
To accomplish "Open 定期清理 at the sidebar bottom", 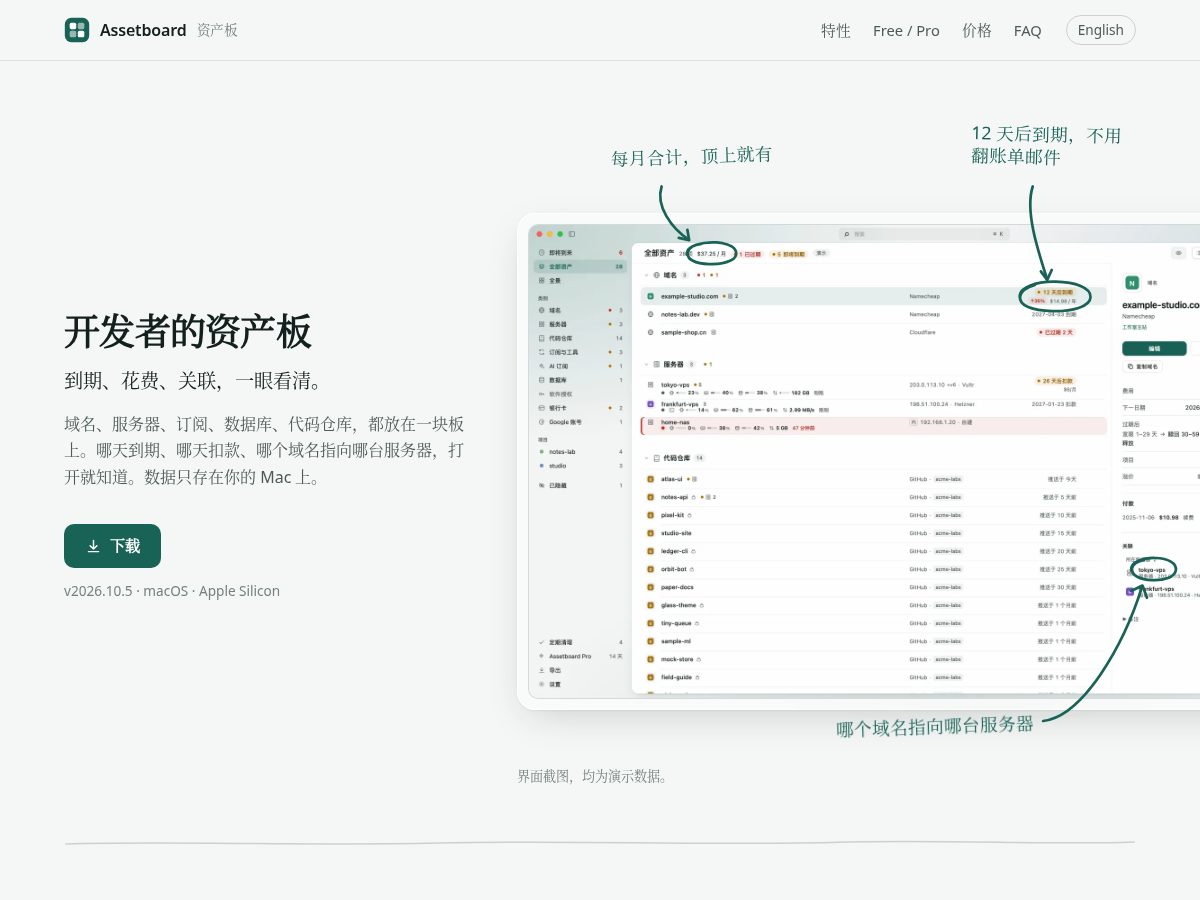I will coord(580,642).
